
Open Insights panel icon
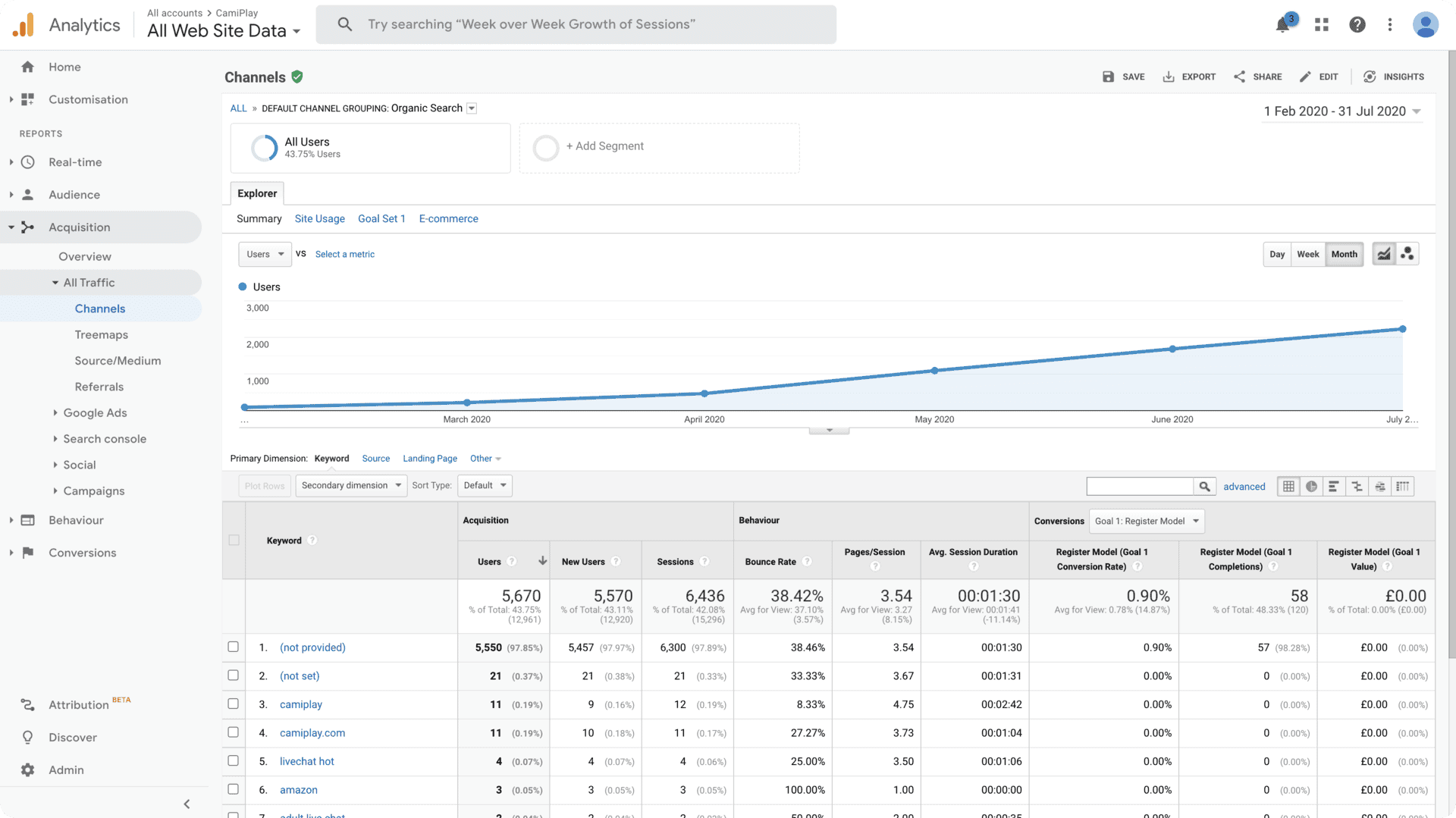pyautogui.click(x=1393, y=77)
